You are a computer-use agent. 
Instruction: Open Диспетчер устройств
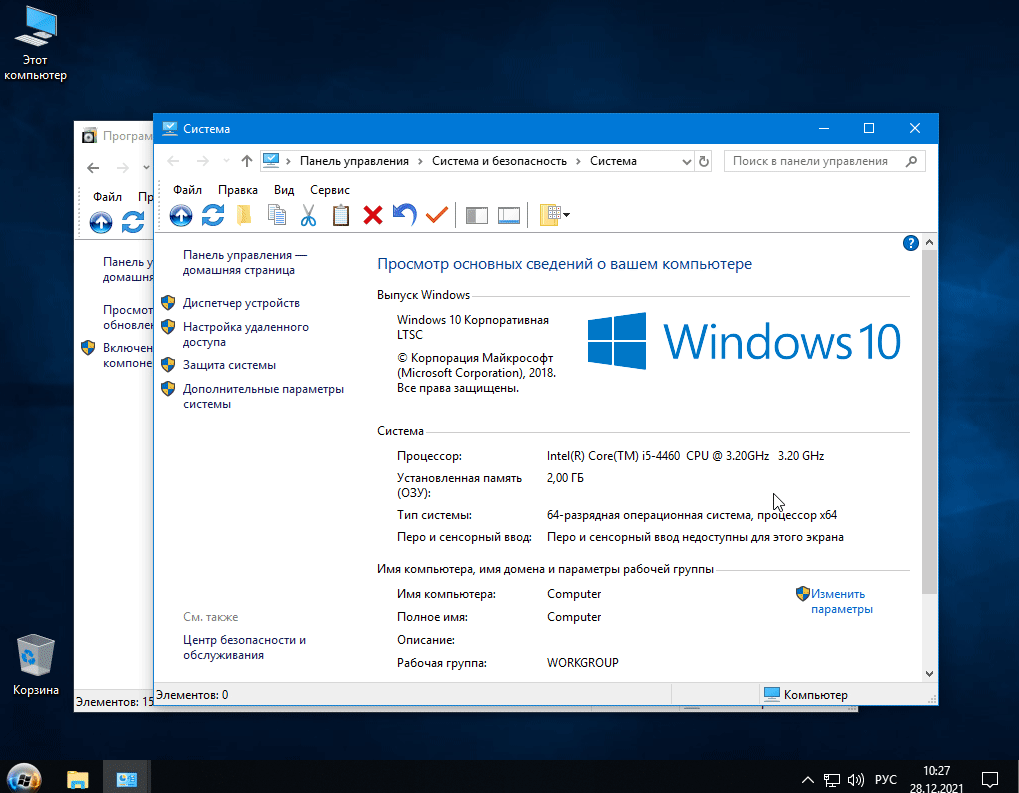(x=241, y=303)
